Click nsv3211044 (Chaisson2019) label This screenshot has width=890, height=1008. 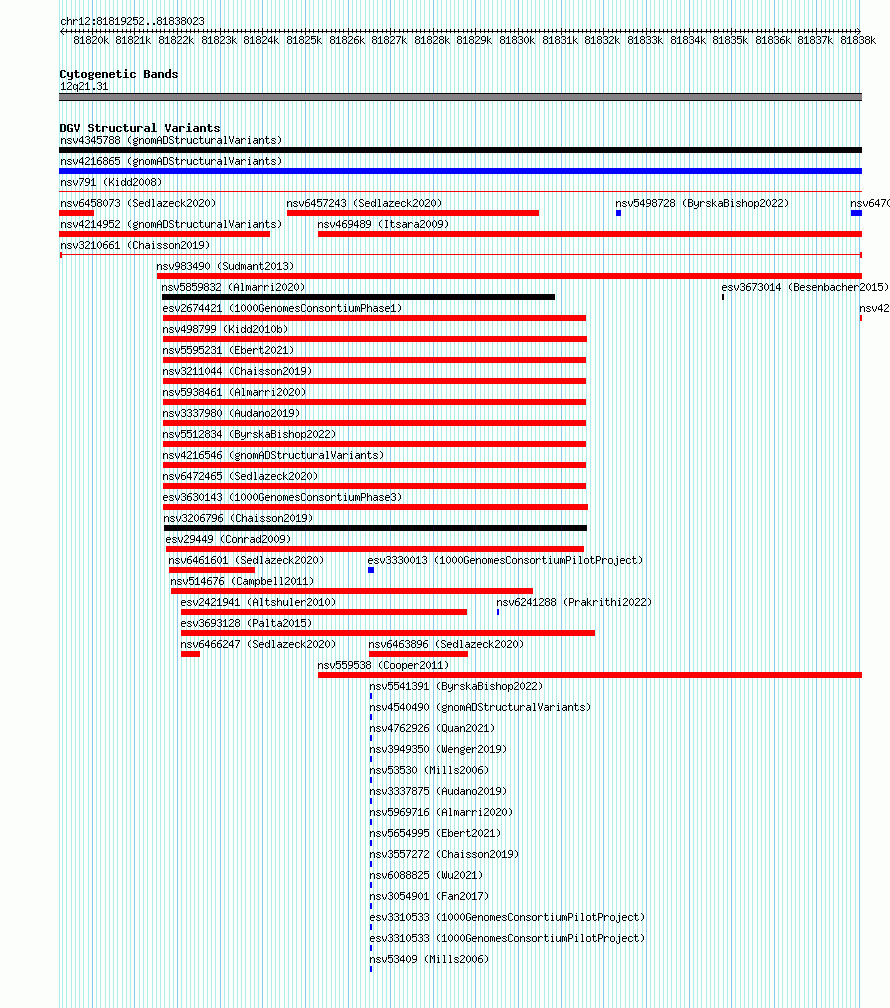pyautogui.click(x=237, y=372)
